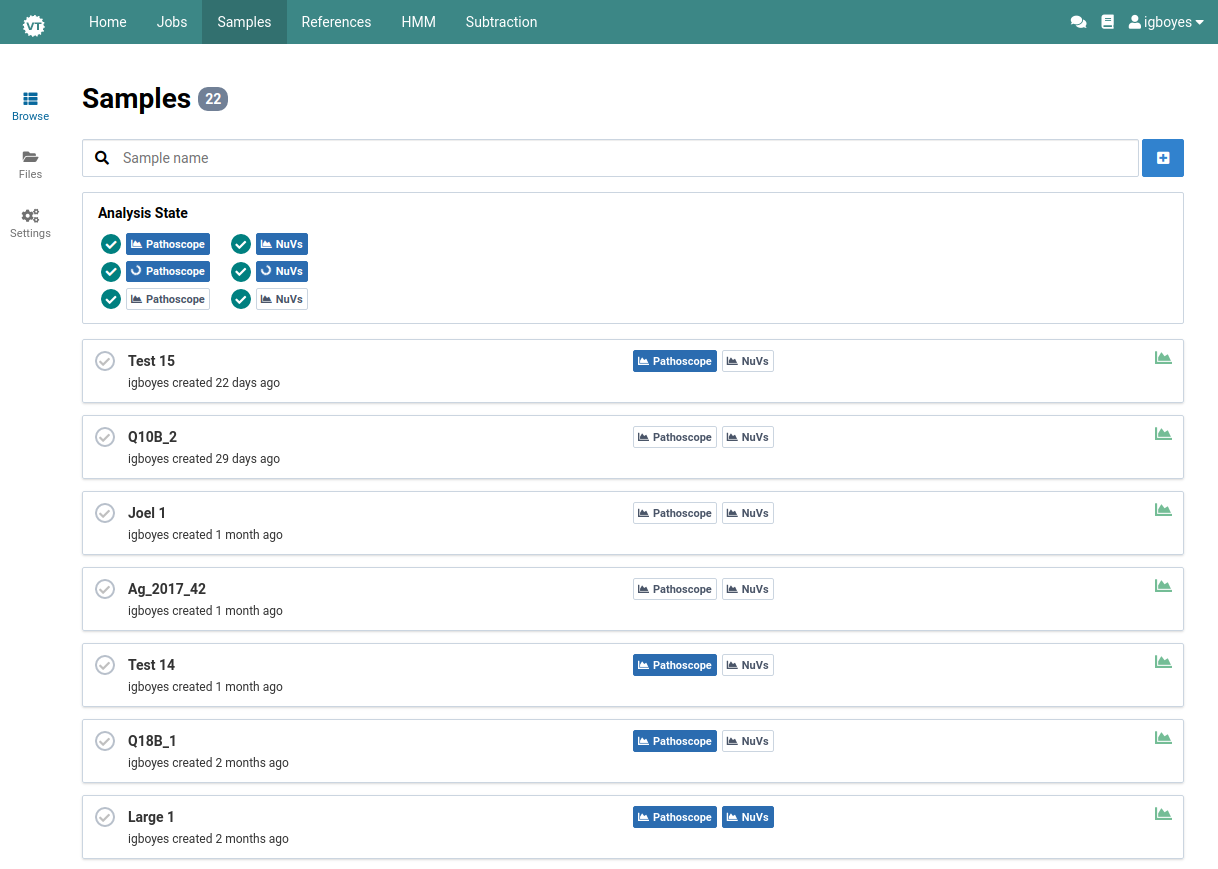1218x869 pixels.
Task: Click the Browse sidebar icon
Action: coord(30,99)
